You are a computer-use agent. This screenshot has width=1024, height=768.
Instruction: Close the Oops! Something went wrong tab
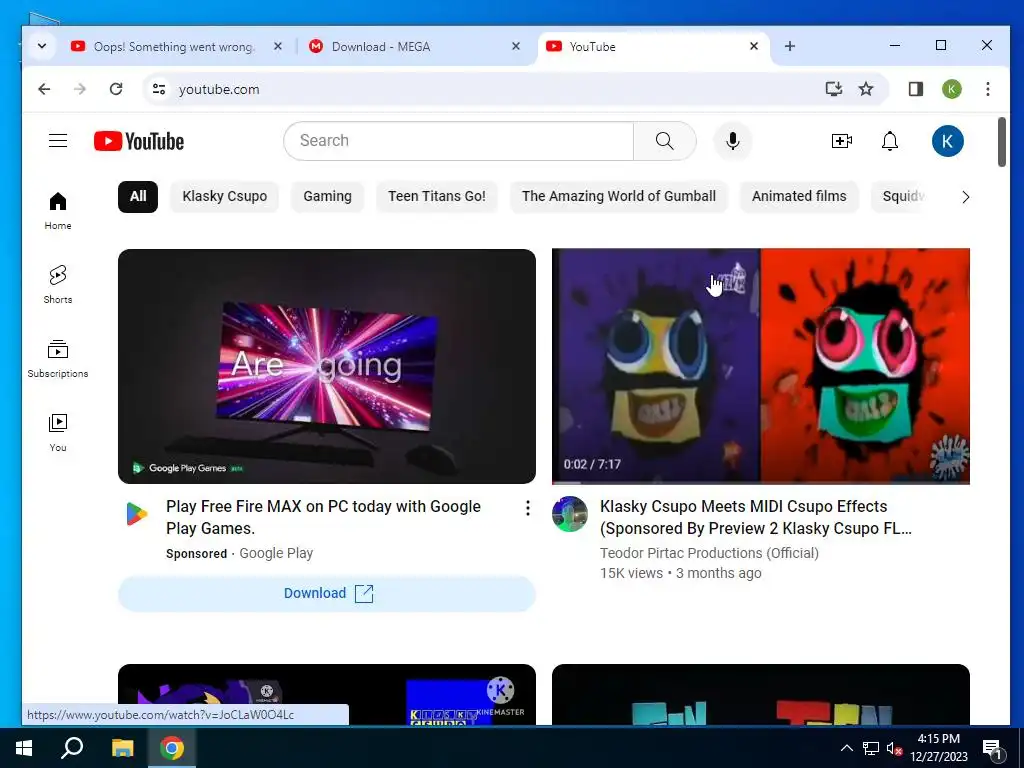(278, 46)
